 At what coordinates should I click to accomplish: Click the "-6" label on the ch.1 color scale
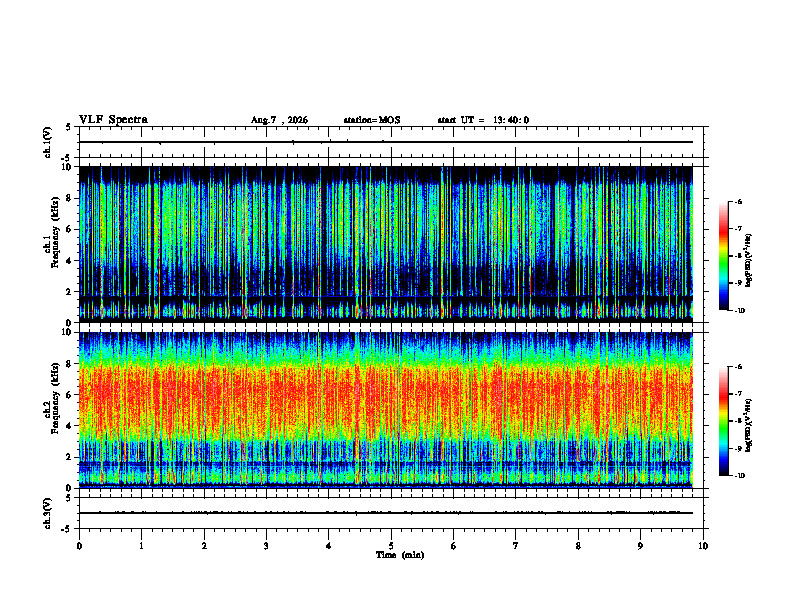738,201
